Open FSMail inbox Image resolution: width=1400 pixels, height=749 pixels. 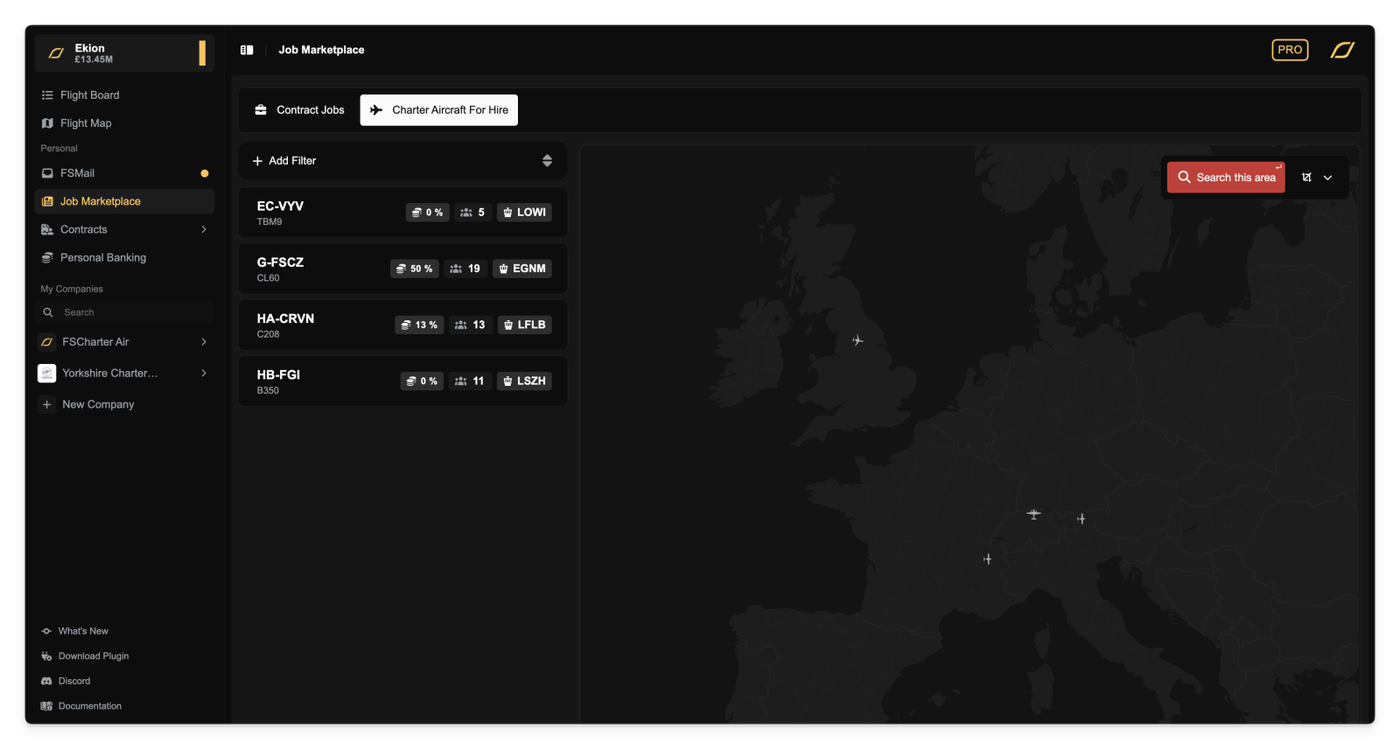[x=77, y=173]
